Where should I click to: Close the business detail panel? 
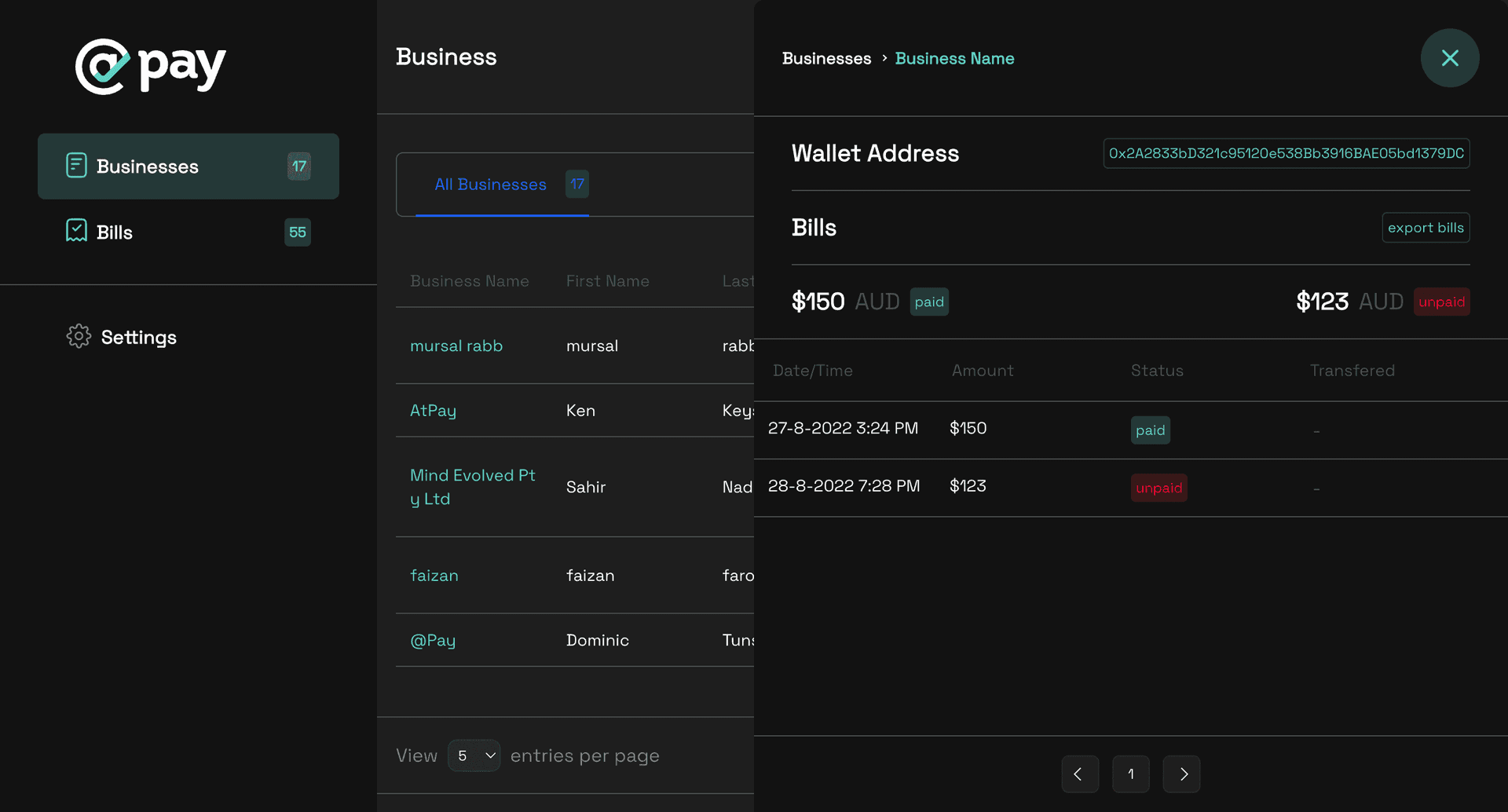click(x=1450, y=58)
